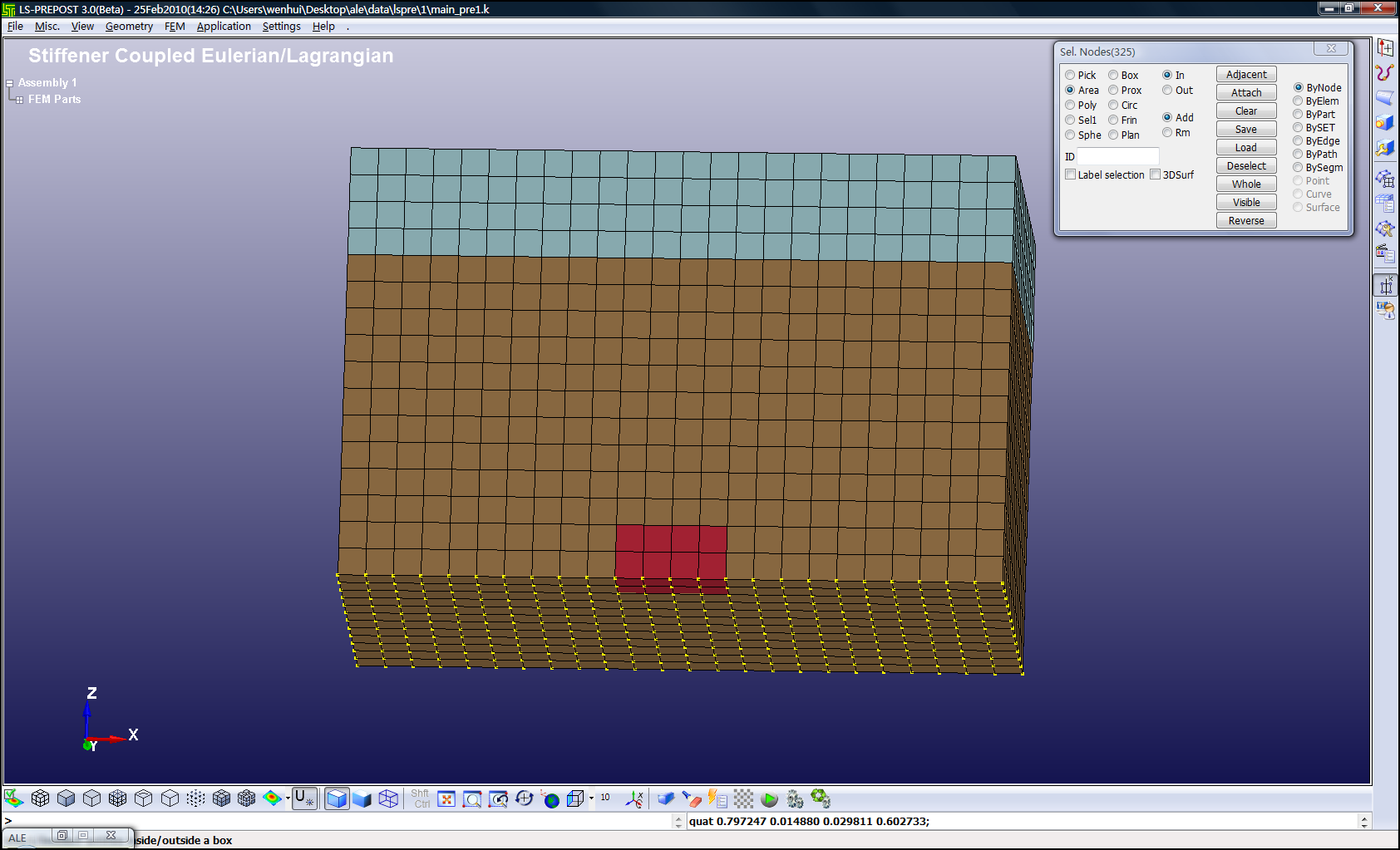Expand the FEM Parts tree node

[19, 100]
